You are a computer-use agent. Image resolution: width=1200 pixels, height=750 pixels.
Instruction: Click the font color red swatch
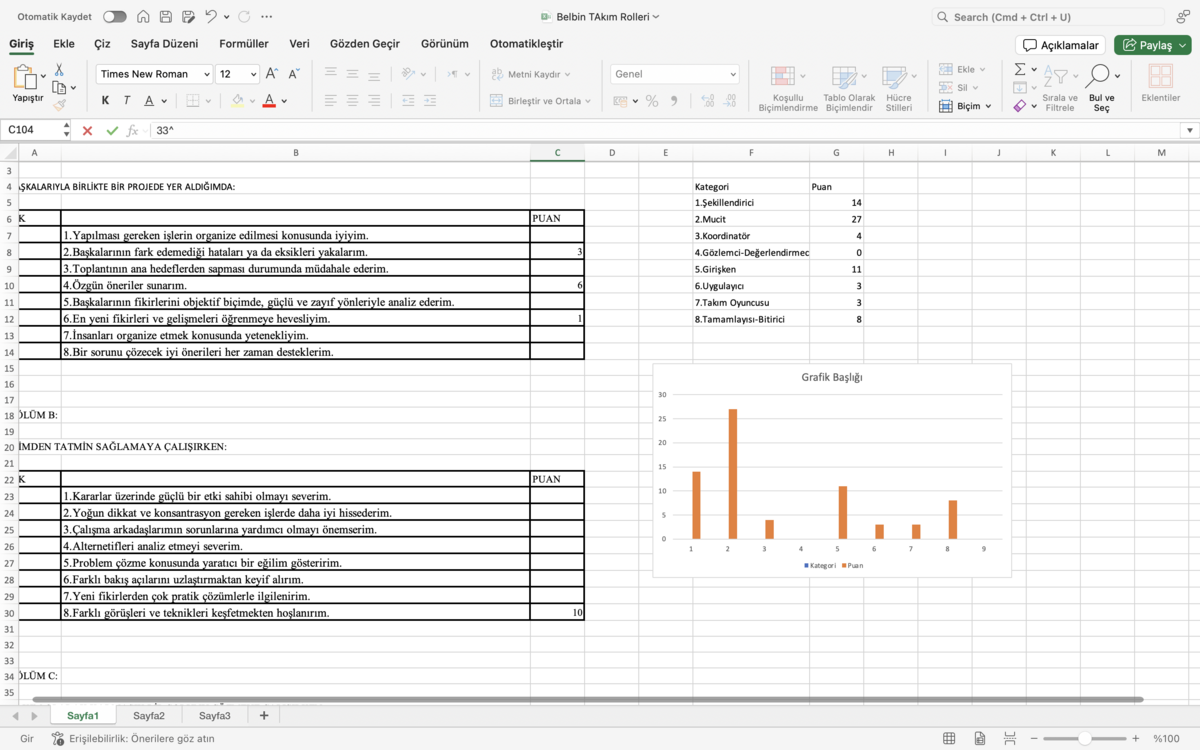269,101
